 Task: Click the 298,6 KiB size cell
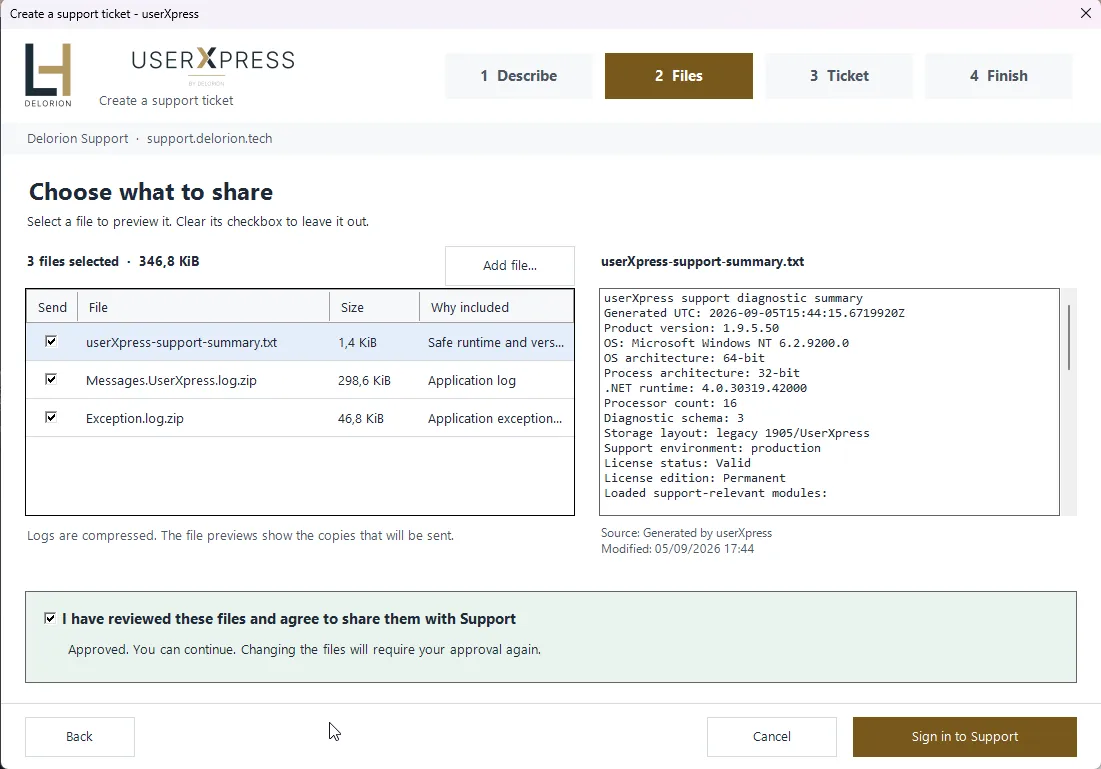[364, 381]
